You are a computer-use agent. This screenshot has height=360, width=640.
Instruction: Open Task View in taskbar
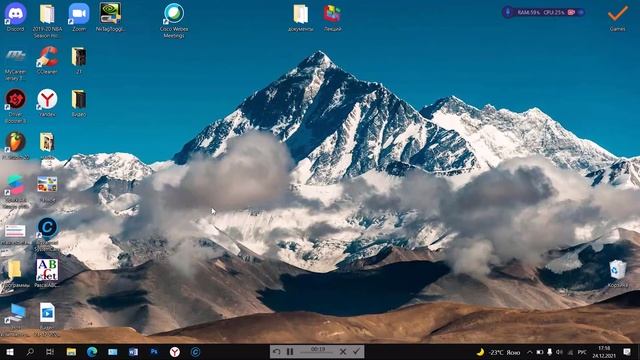click(x=50, y=352)
